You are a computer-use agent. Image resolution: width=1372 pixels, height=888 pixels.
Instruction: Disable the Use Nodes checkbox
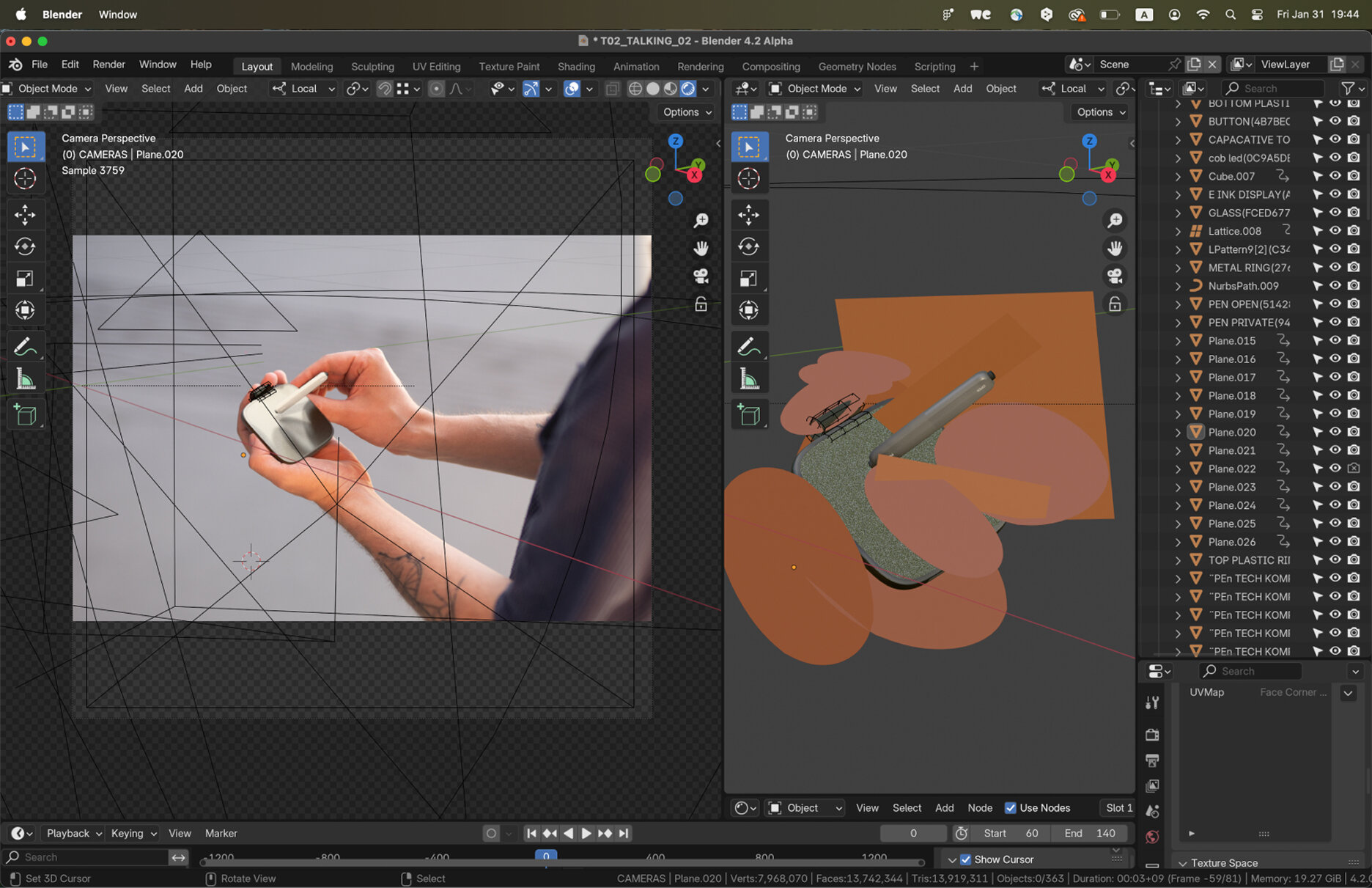1011,808
